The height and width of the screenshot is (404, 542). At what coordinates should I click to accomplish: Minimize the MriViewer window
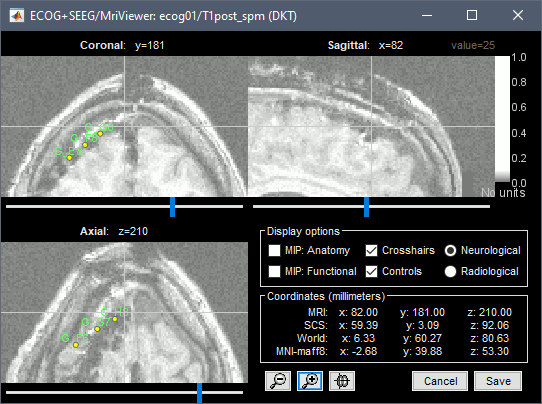pyautogui.click(x=427, y=15)
